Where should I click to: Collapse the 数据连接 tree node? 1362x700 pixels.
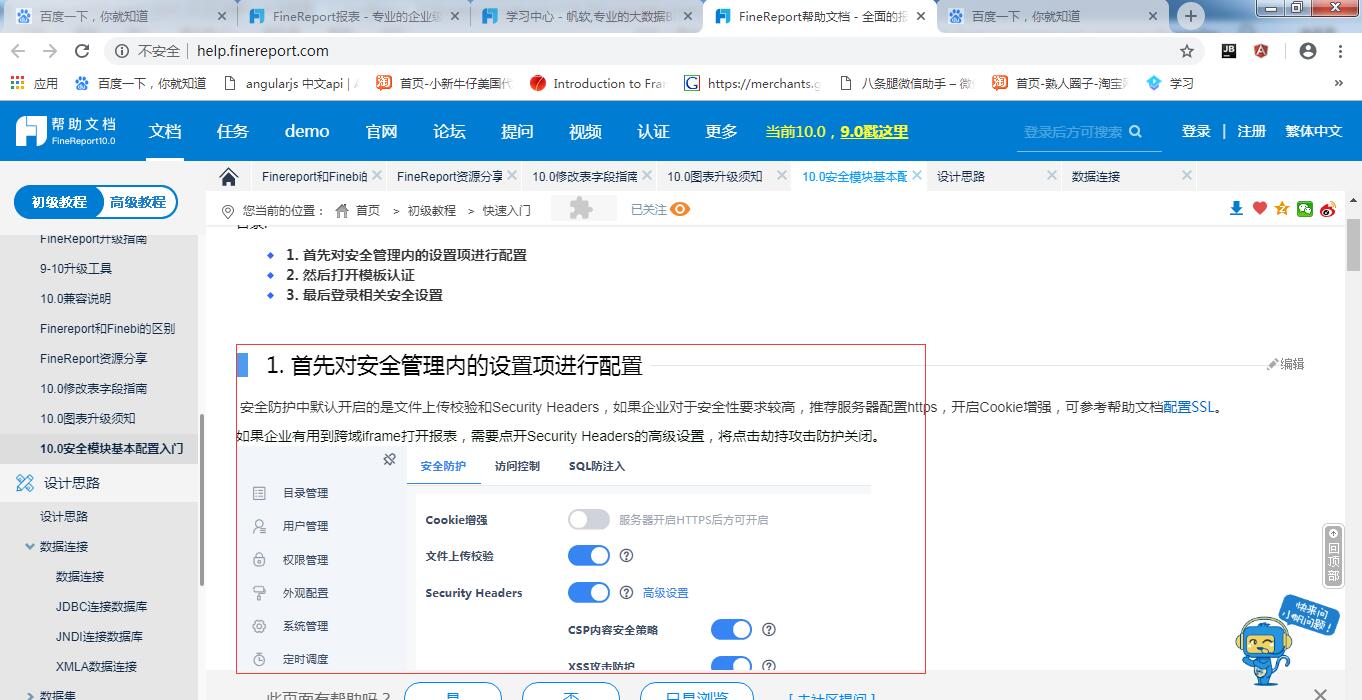coord(29,546)
